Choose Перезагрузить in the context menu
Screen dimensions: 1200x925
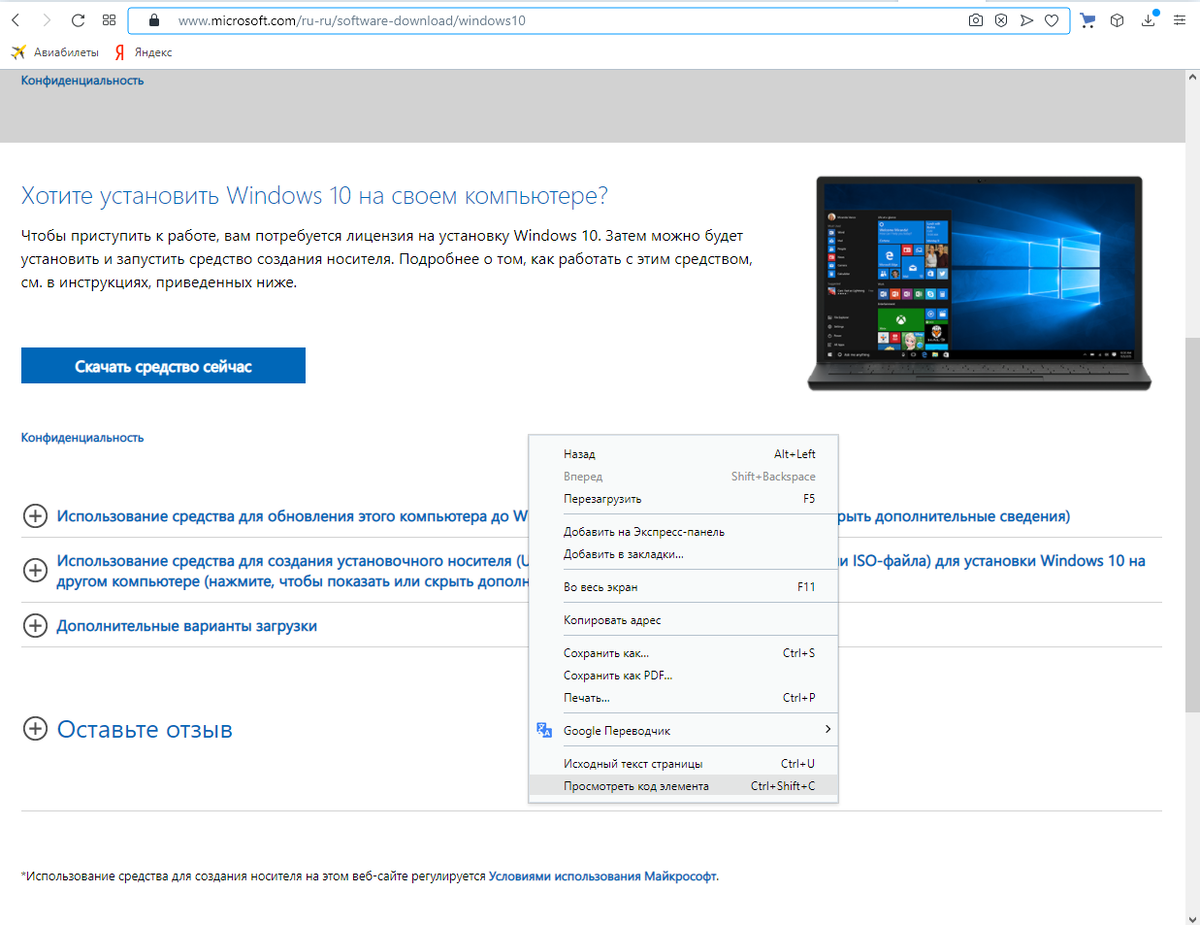683,498
